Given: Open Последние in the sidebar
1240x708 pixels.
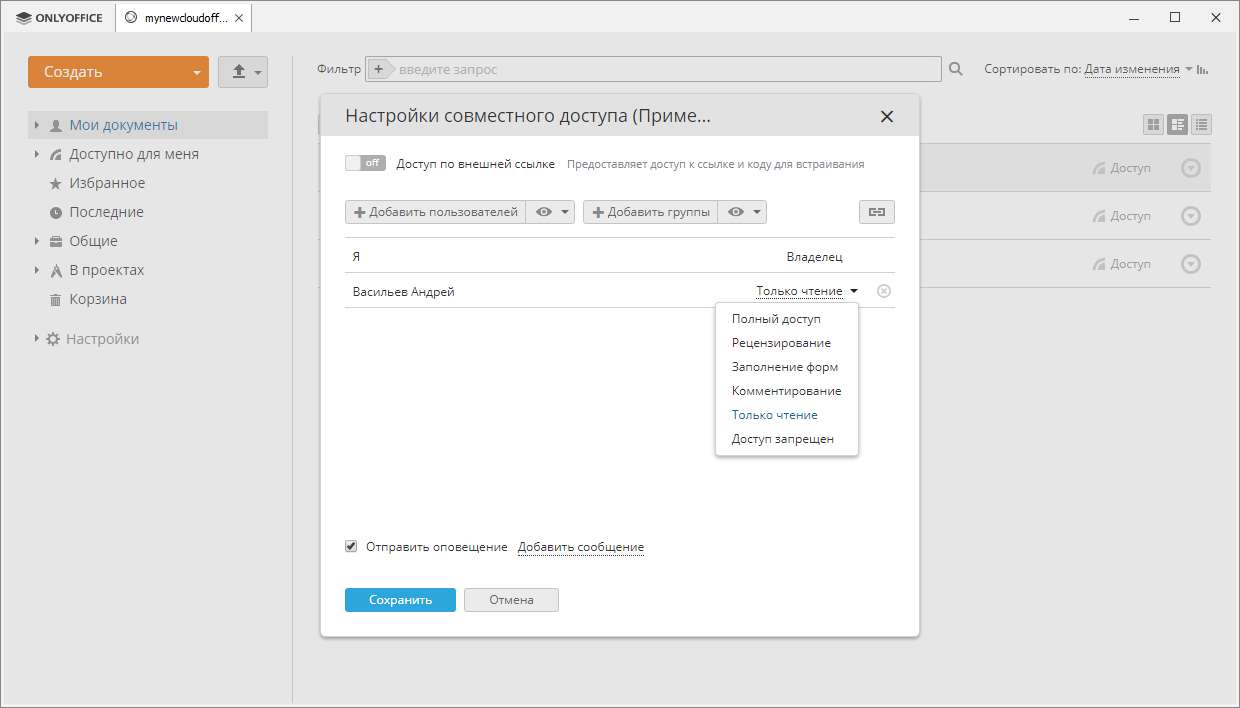Looking at the screenshot, I should (x=106, y=212).
